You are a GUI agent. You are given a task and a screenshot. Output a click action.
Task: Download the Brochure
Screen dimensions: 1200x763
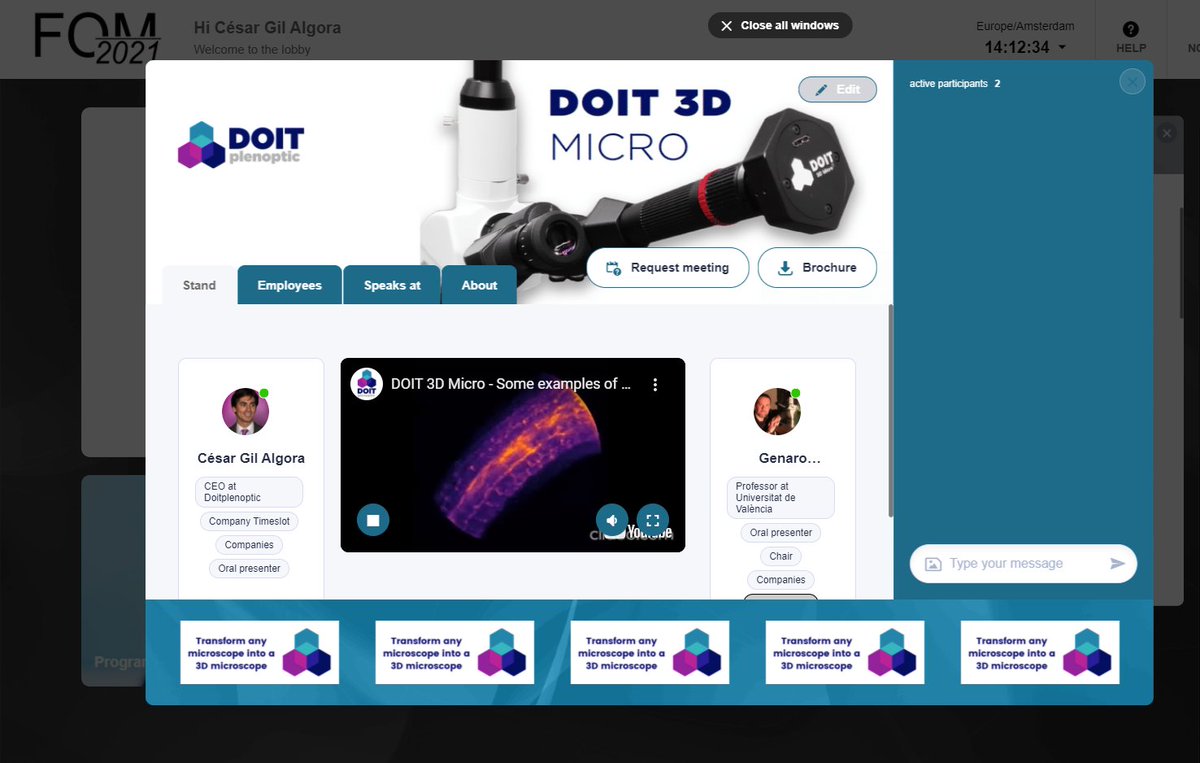point(817,268)
